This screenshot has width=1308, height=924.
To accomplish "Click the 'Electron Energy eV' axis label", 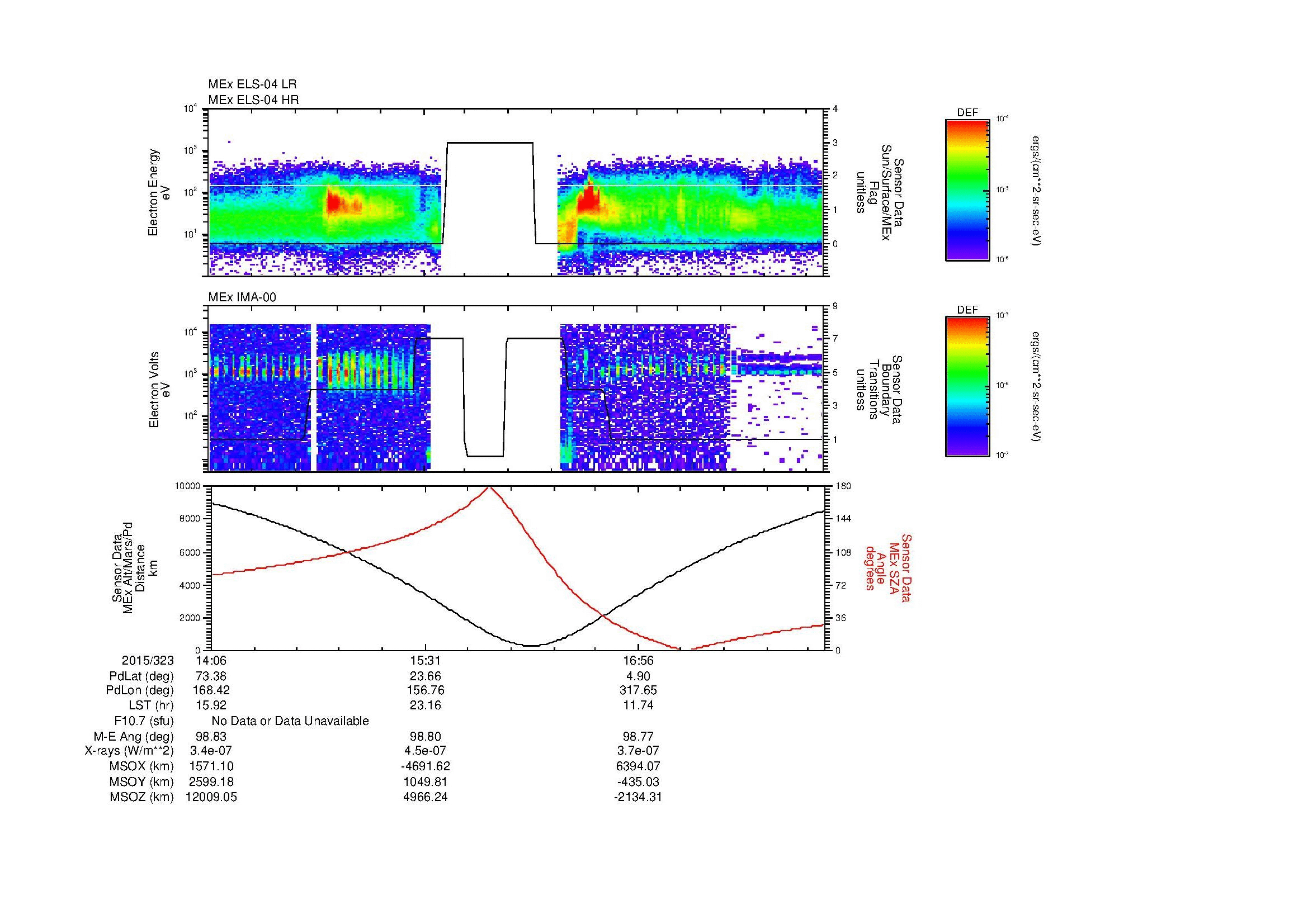I will point(159,192).
